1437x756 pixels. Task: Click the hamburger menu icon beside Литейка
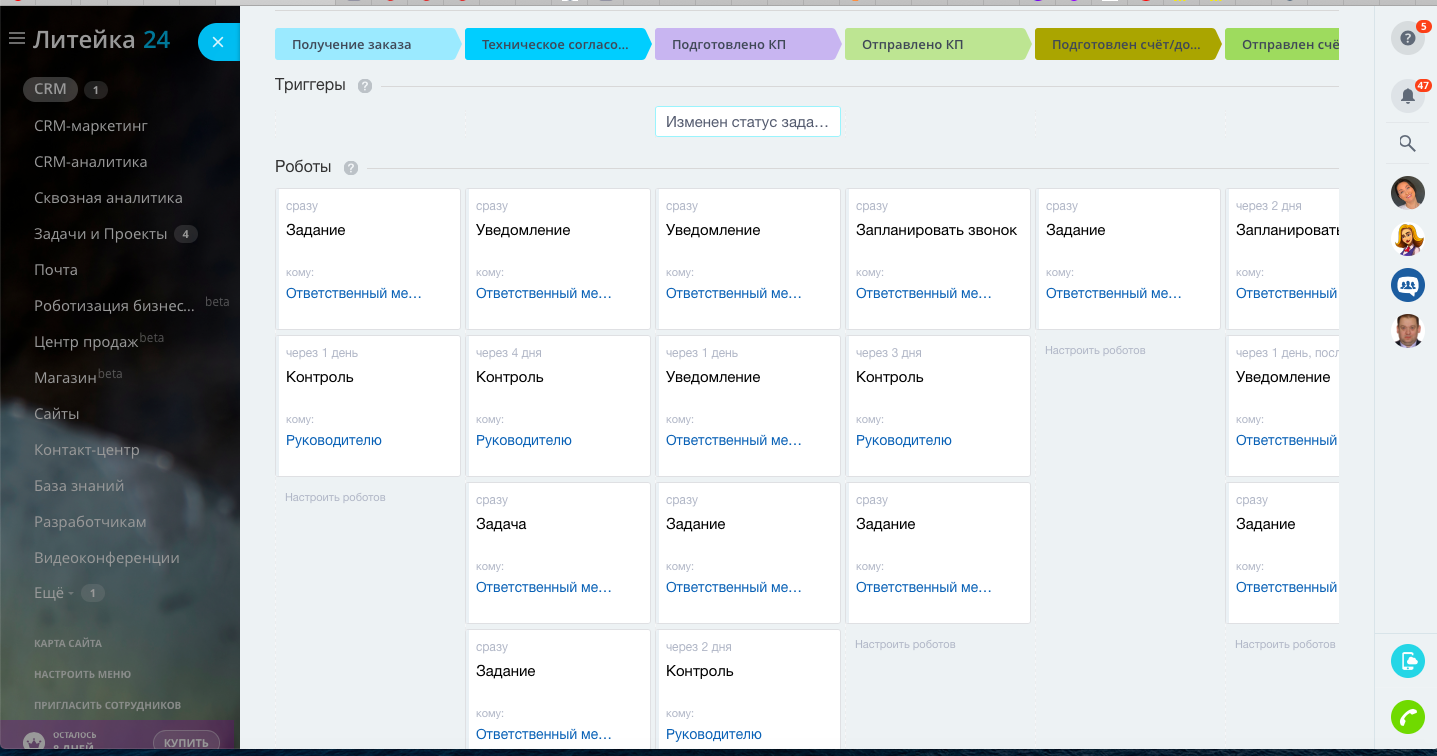16,39
